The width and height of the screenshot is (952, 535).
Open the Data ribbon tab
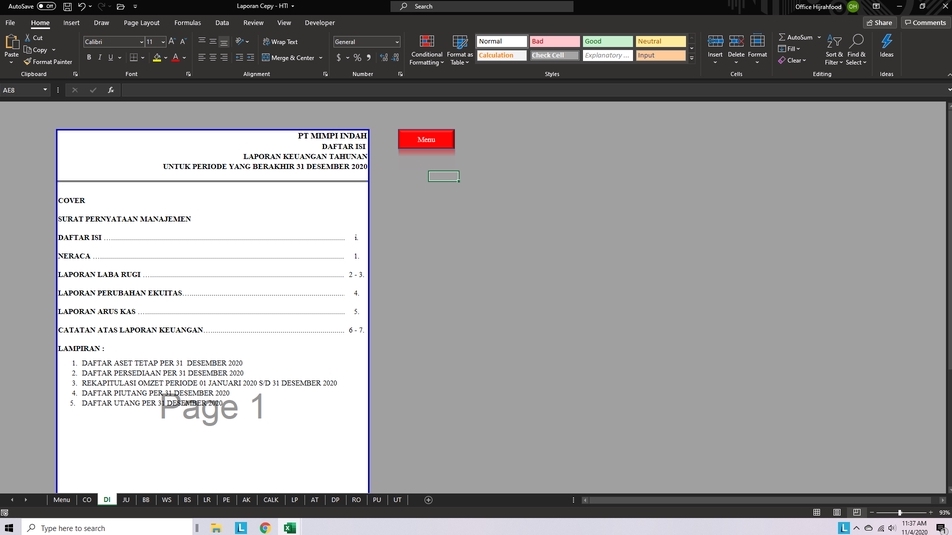[x=222, y=22]
